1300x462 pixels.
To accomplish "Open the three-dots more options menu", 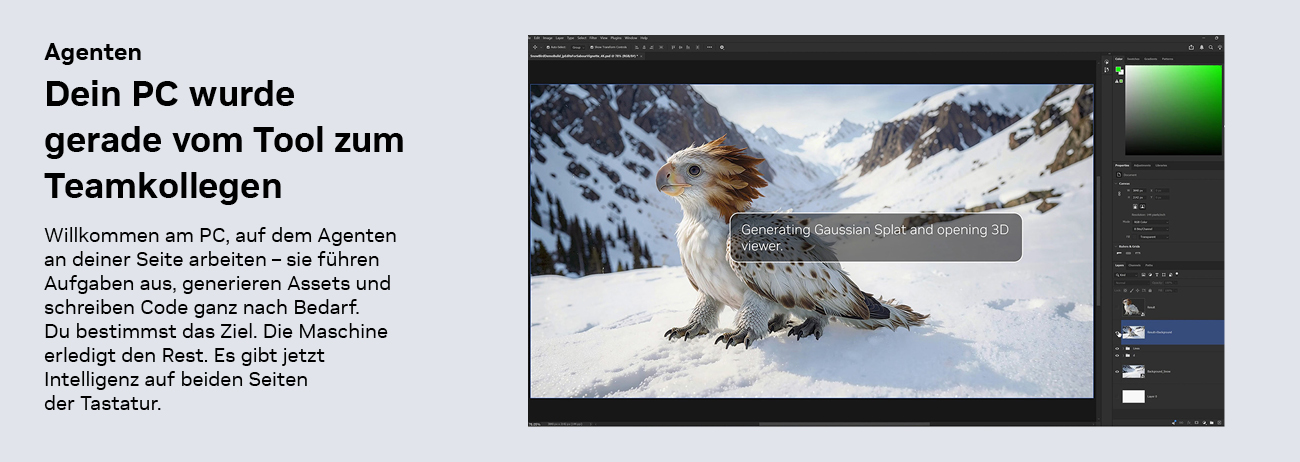I will (709, 47).
